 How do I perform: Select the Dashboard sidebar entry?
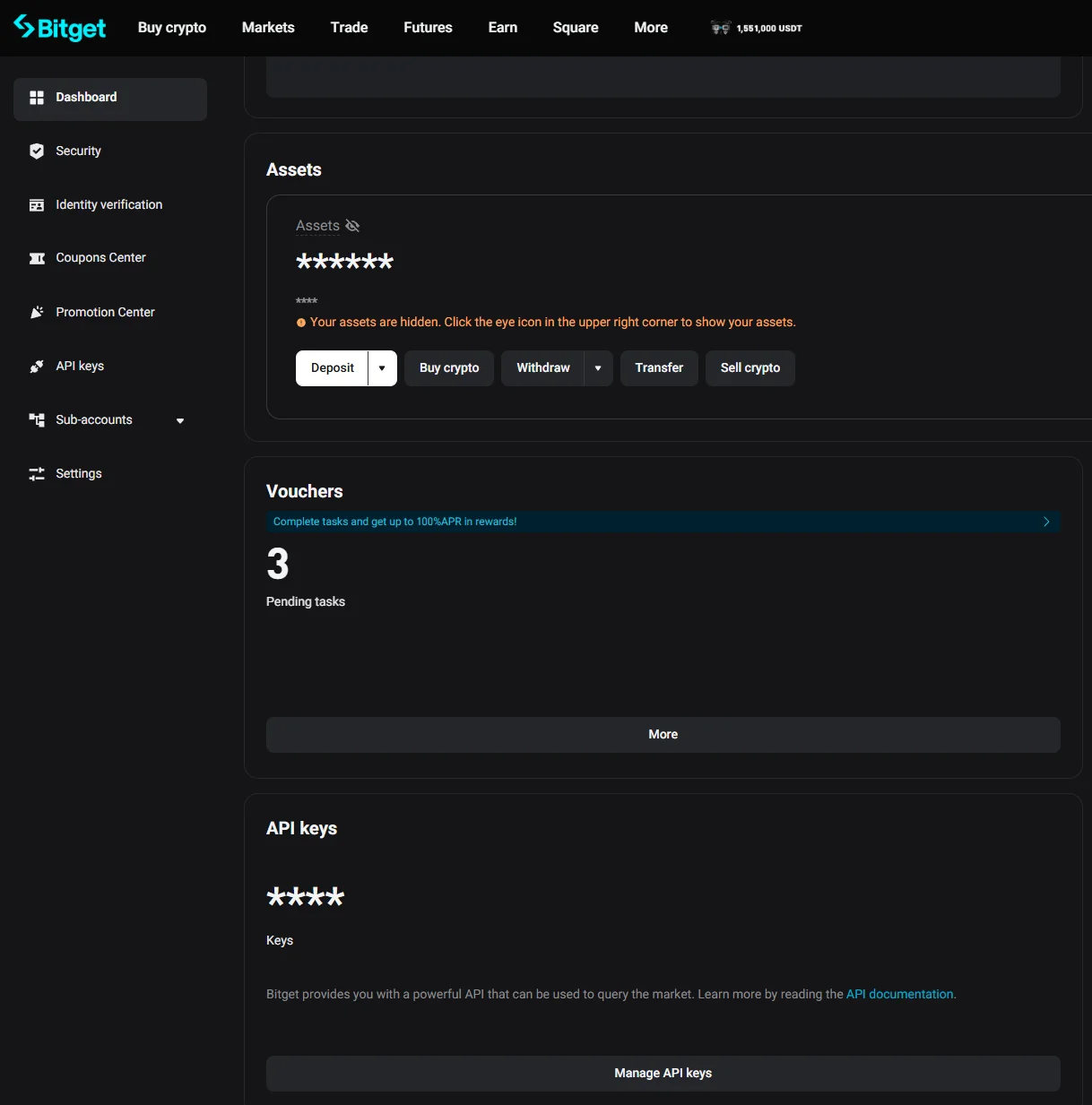[x=86, y=97]
